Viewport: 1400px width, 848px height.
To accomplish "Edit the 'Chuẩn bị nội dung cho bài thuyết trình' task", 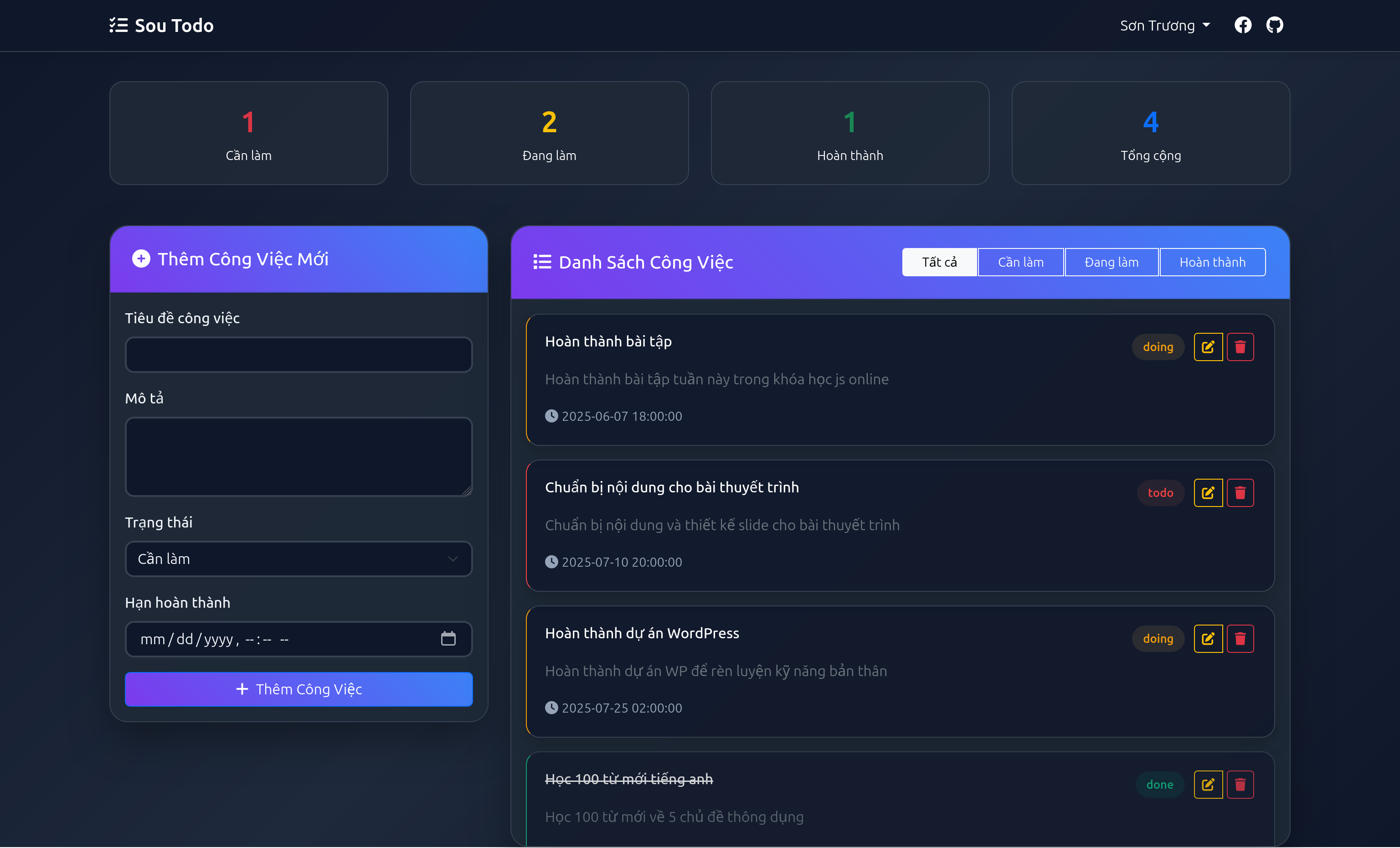I will click(x=1208, y=493).
